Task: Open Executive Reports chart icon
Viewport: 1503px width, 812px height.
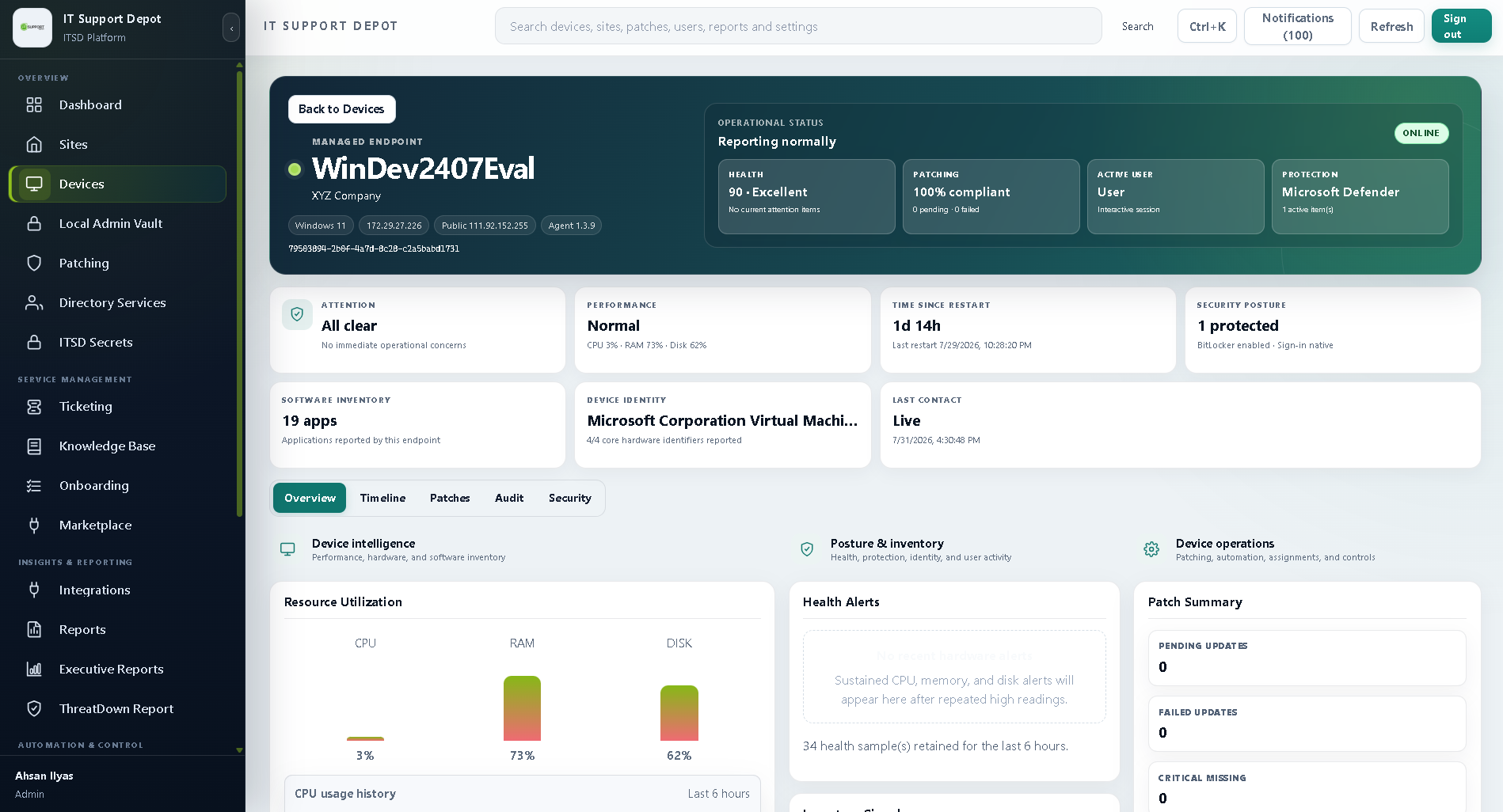Action: tap(34, 669)
